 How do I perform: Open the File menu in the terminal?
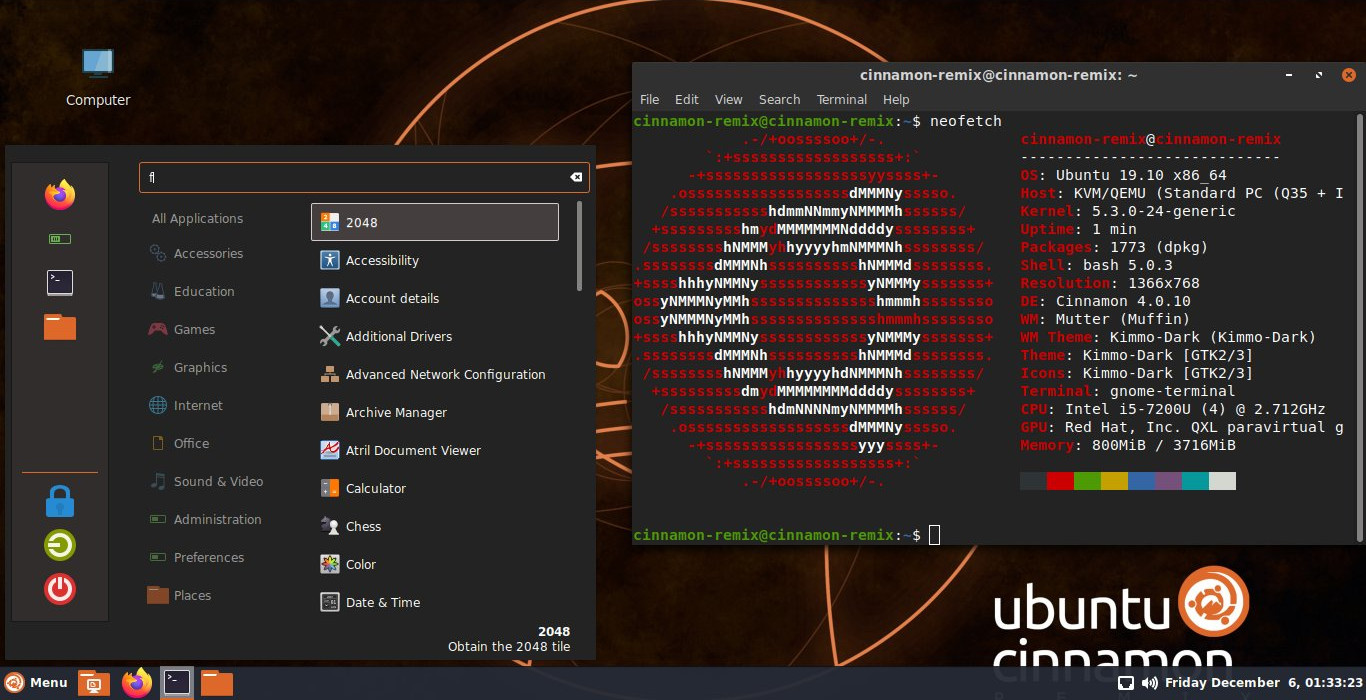tap(649, 99)
